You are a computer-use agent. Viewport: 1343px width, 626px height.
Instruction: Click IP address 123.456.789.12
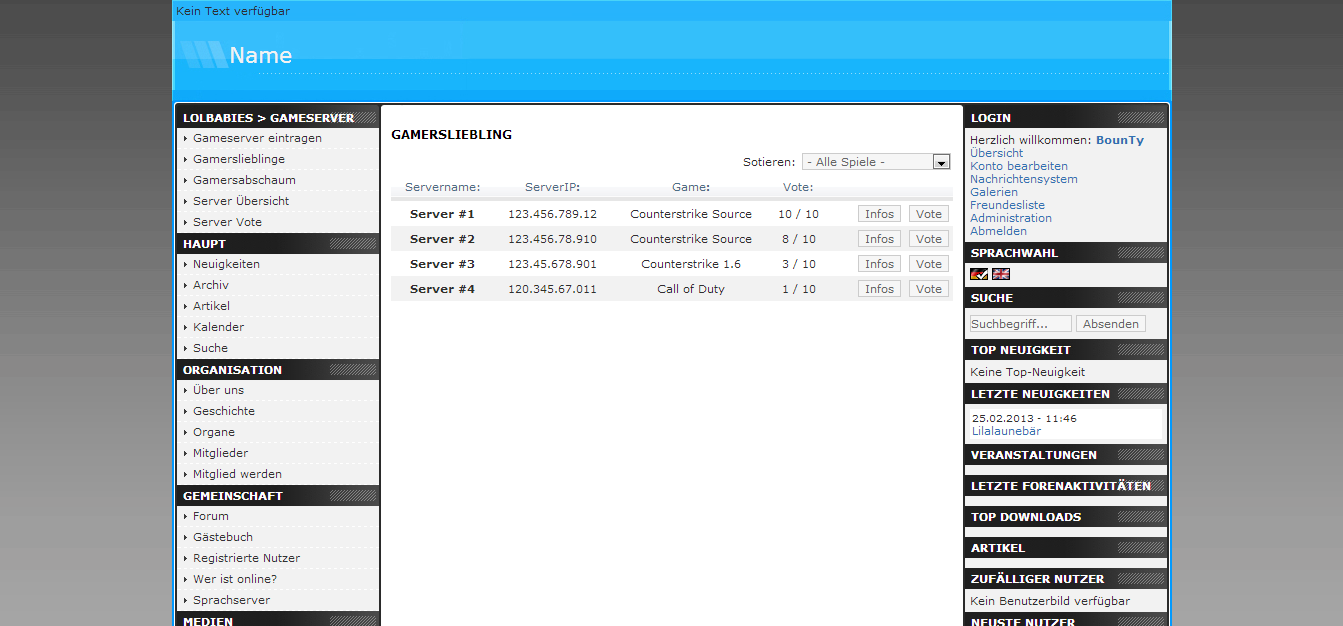(x=552, y=214)
